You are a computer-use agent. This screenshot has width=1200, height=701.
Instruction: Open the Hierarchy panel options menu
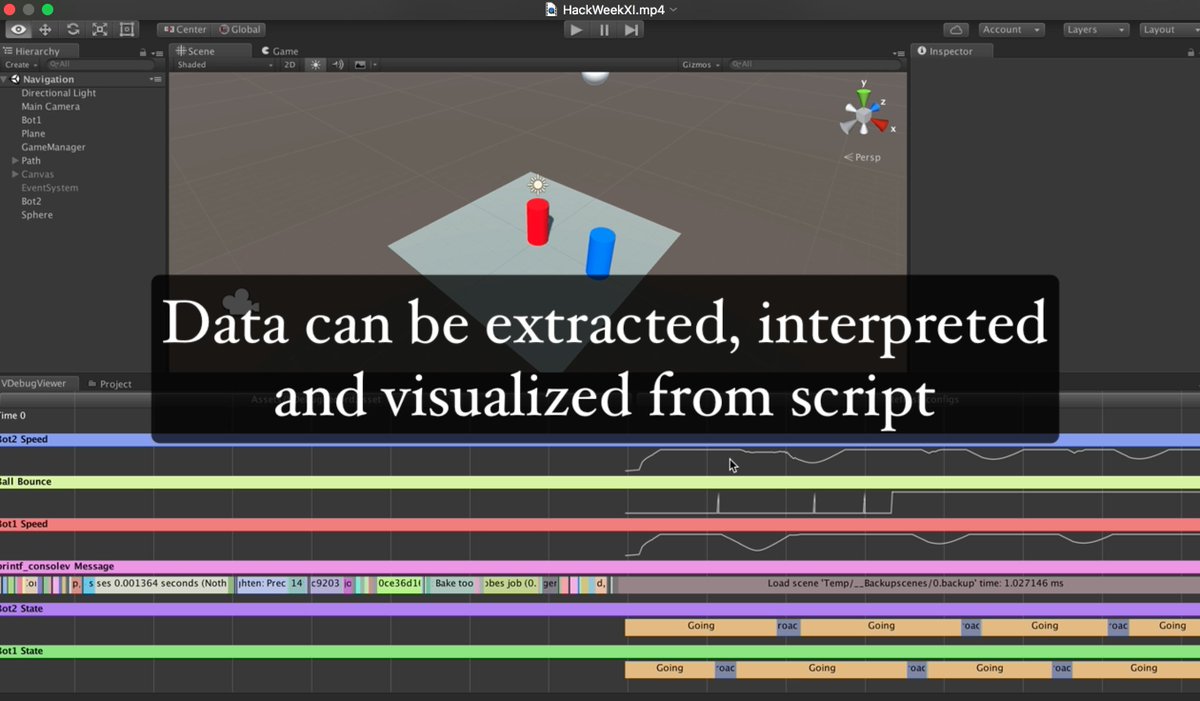pos(156,51)
